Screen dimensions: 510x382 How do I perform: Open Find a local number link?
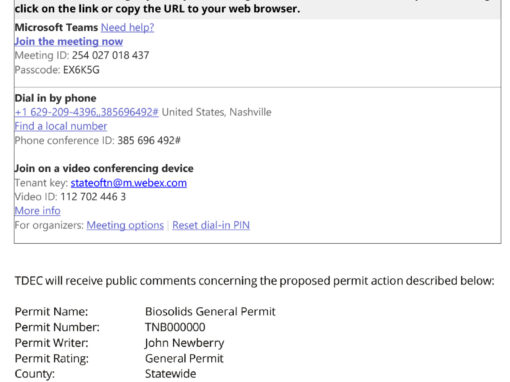click(61, 126)
